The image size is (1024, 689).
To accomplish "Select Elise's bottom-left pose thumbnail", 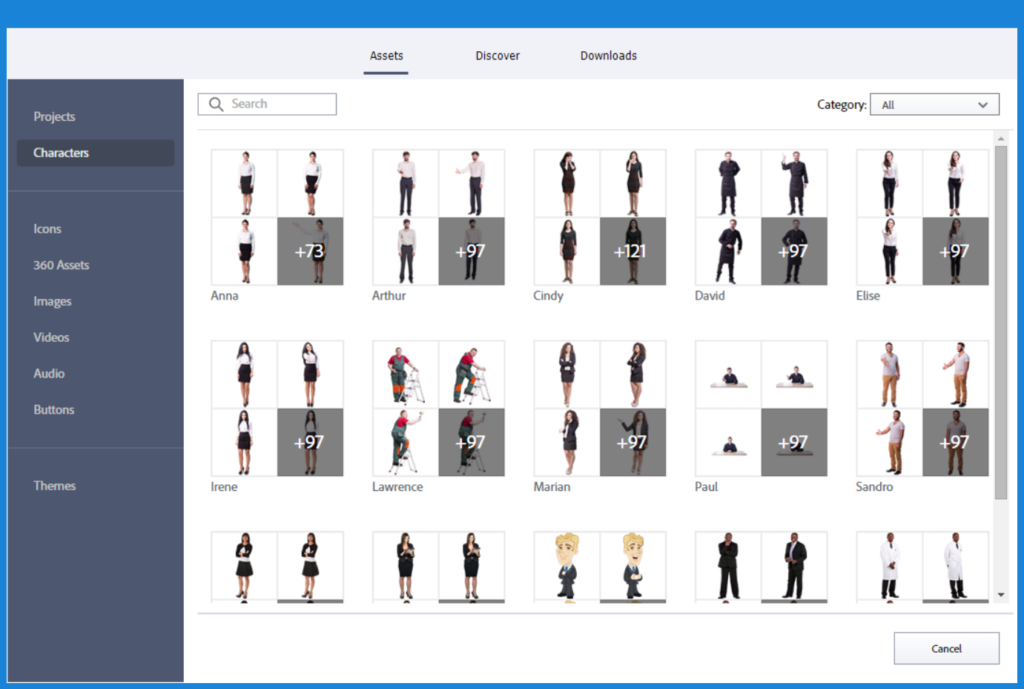I will (889, 251).
